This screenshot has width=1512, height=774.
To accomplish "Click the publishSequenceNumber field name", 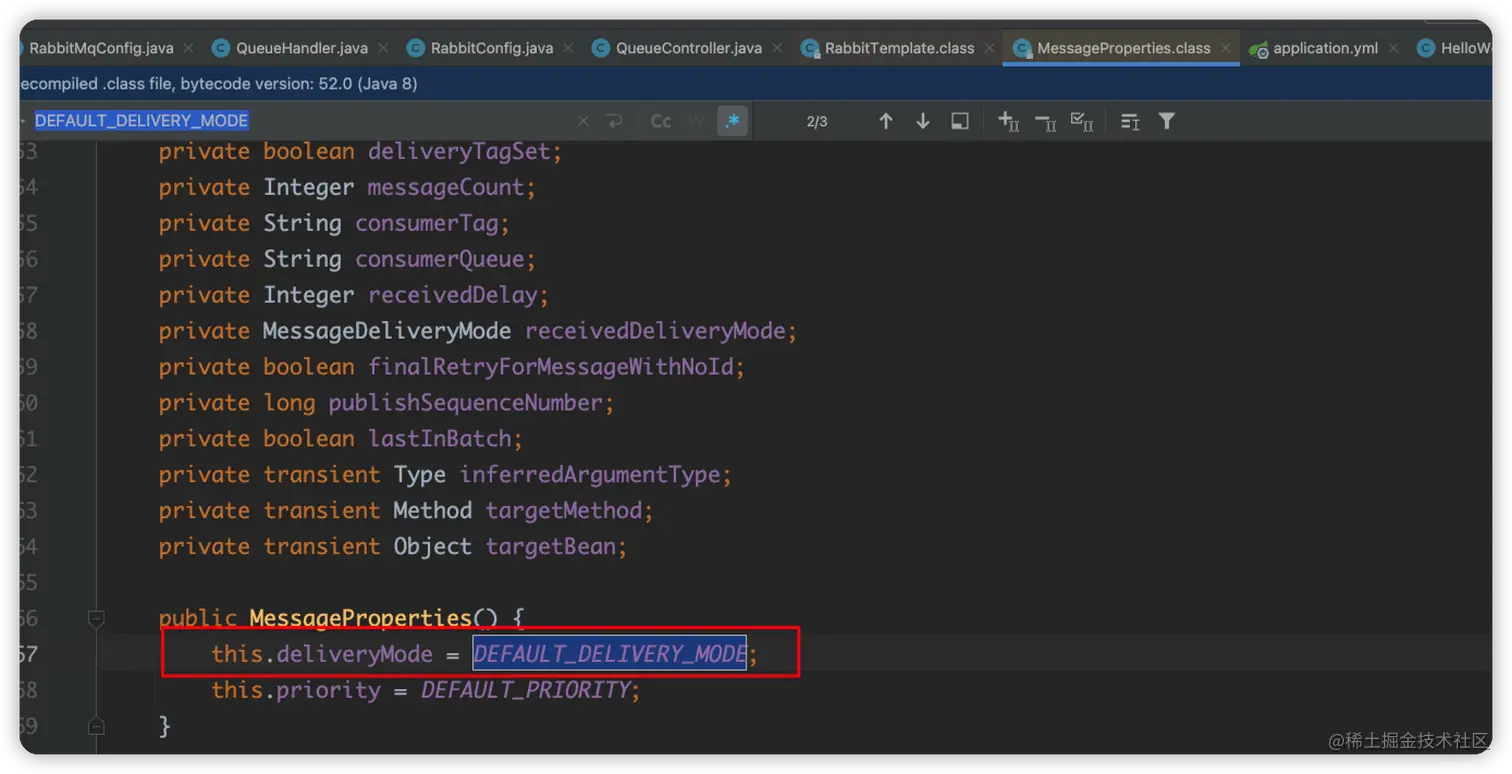I will click(466, 403).
